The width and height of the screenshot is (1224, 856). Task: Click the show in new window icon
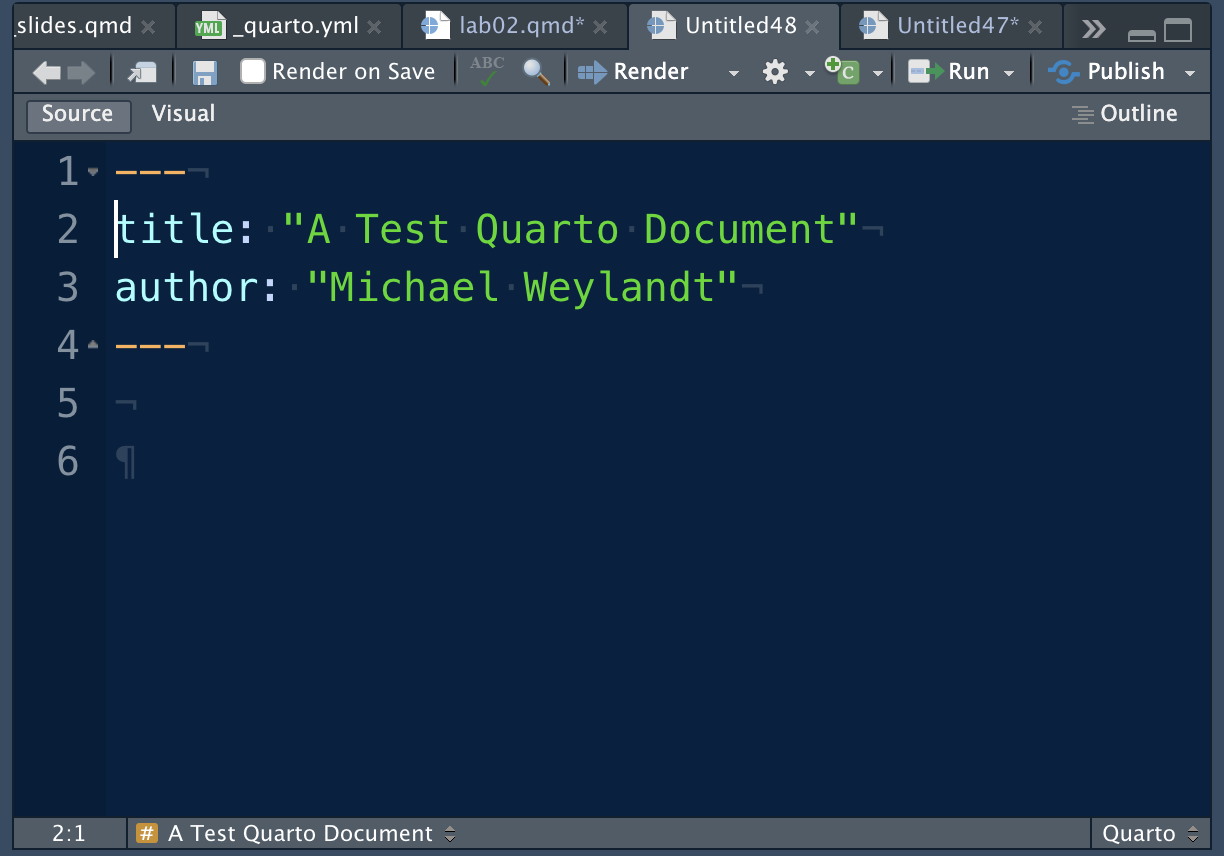point(142,72)
